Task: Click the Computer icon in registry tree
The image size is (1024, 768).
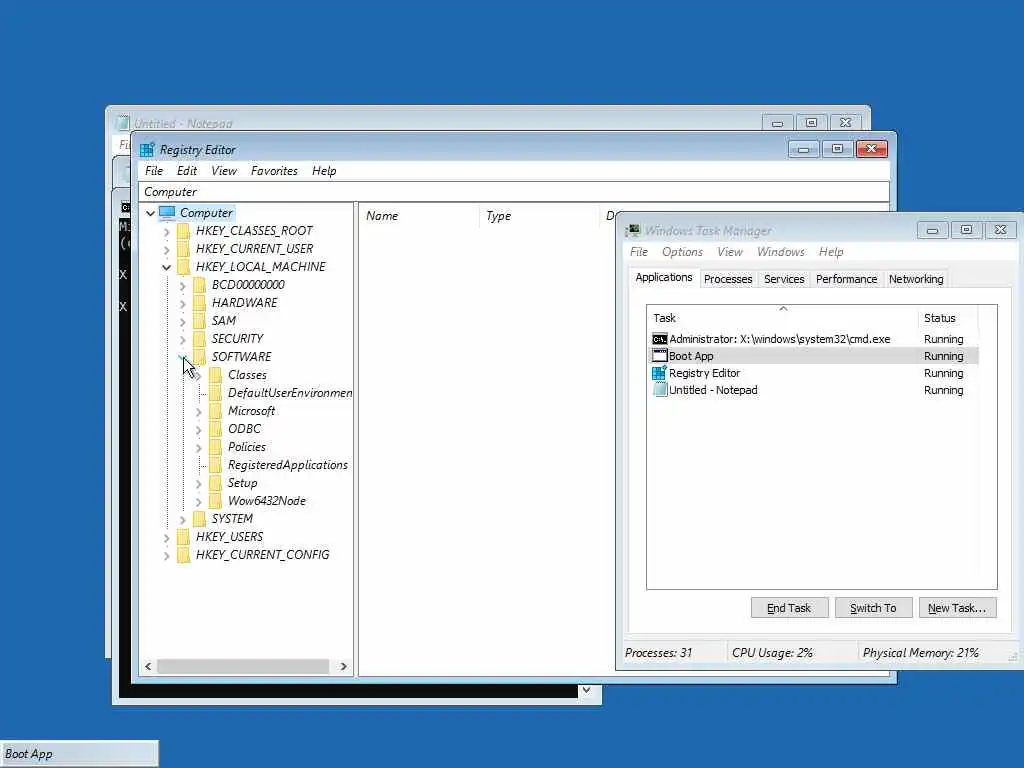Action: pyautogui.click(x=167, y=213)
